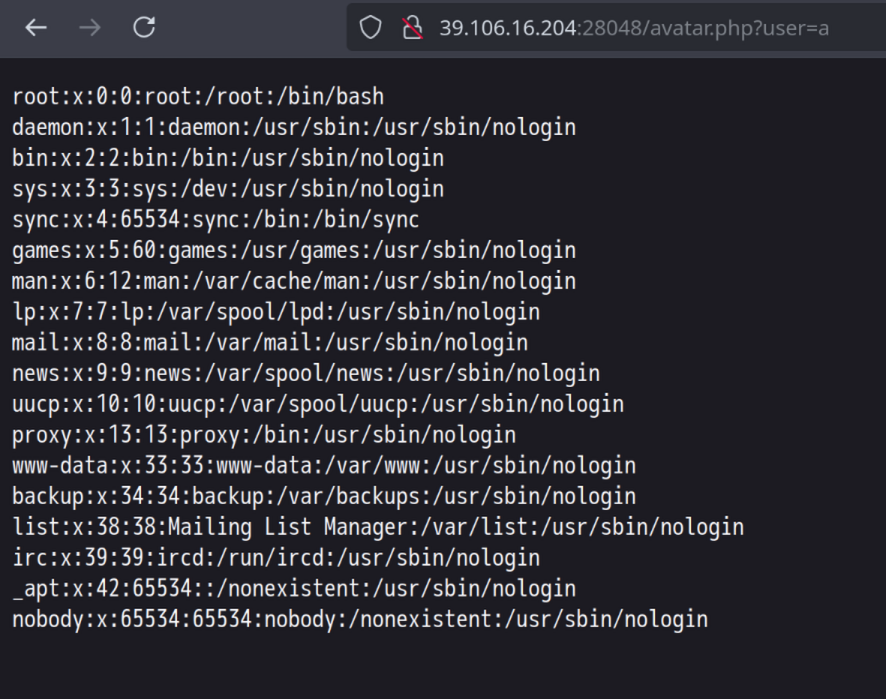This screenshot has width=886, height=699.
Task: Click the _apt:x:42:65534 line
Action: pyautogui.click(x=294, y=589)
